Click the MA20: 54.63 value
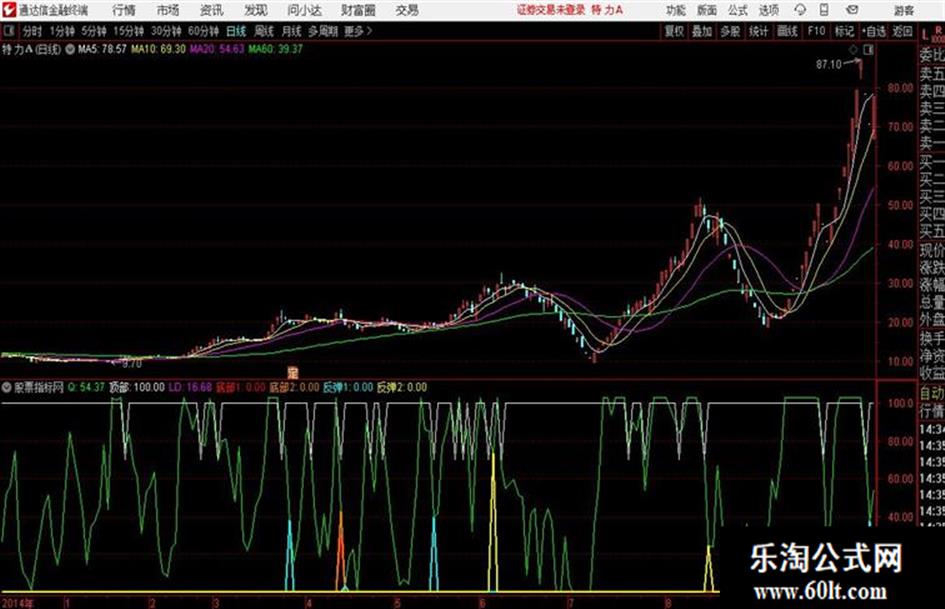Screen dimensions: 945x609 tap(217, 49)
